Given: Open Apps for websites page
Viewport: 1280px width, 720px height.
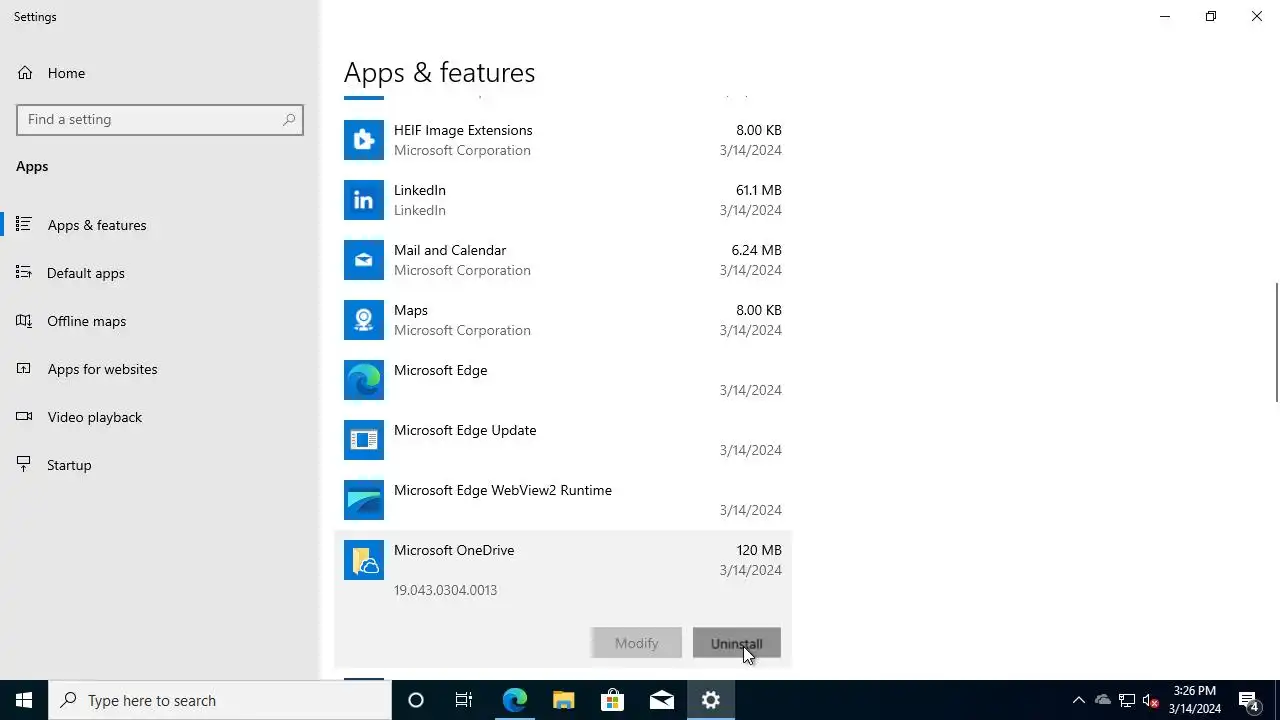Looking at the screenshot, I should click(103, 369).
